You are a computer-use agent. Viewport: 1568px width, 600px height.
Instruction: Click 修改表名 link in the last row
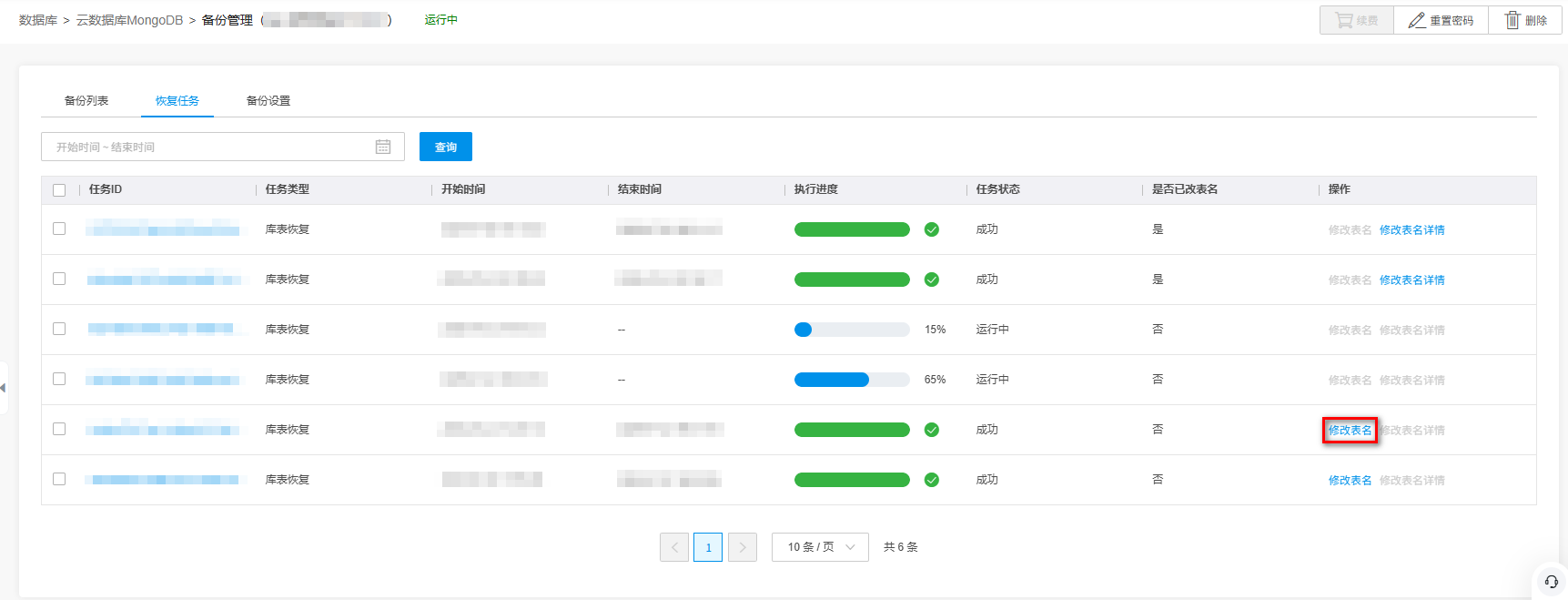tap(1350, 481)
